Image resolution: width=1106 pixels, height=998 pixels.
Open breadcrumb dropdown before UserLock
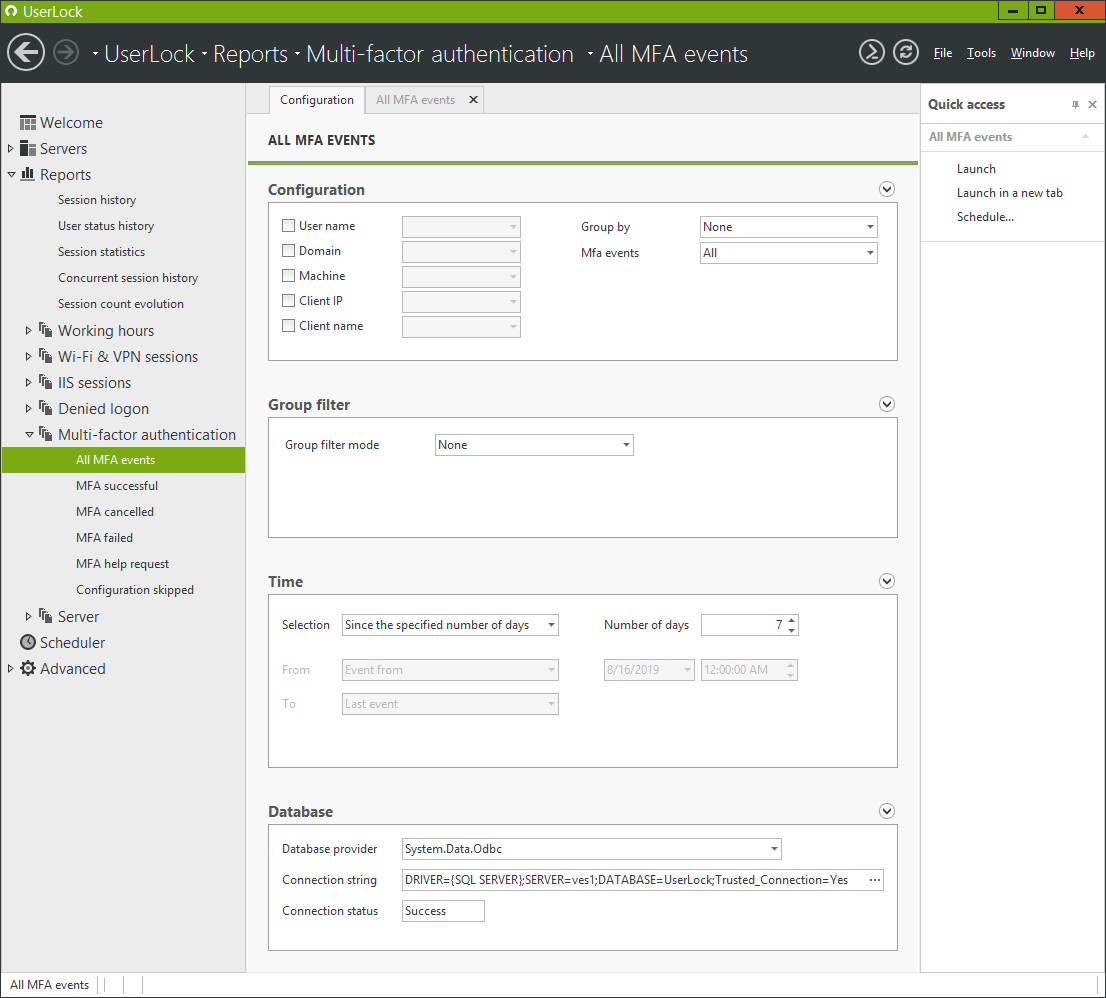point(95,54)
